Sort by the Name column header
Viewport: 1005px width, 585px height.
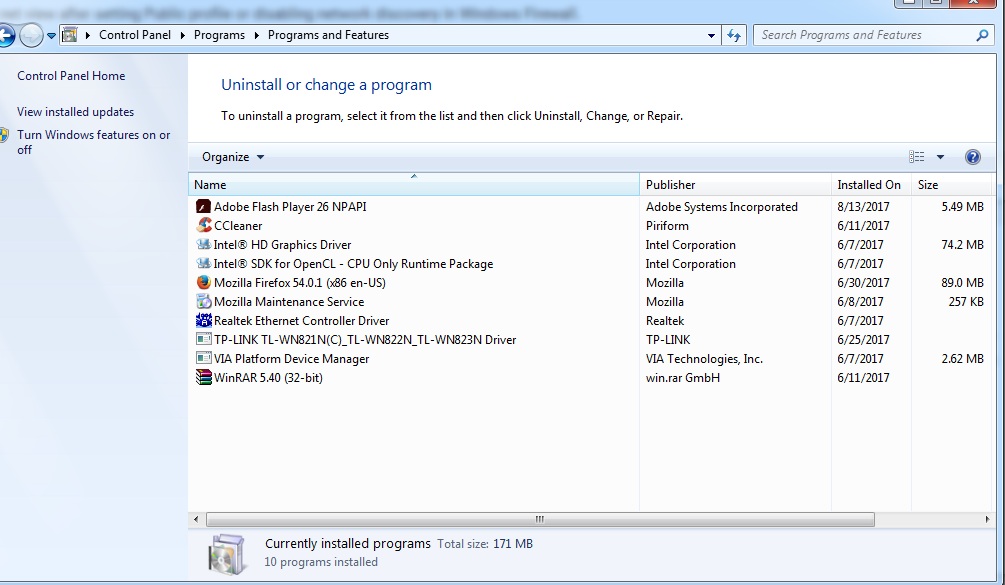[x=414, y=185]
